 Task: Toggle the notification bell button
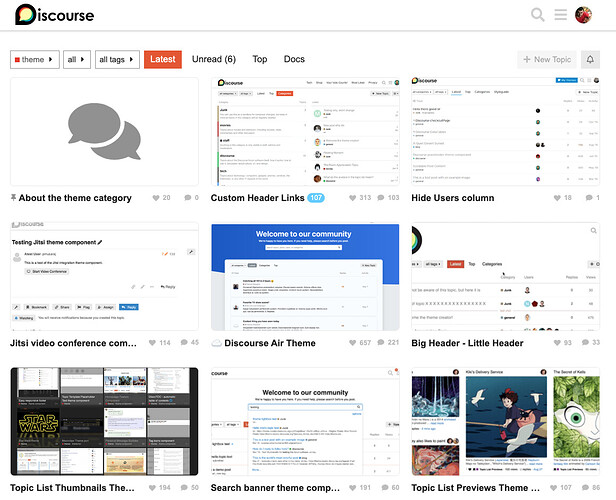(x=590, y=59)
